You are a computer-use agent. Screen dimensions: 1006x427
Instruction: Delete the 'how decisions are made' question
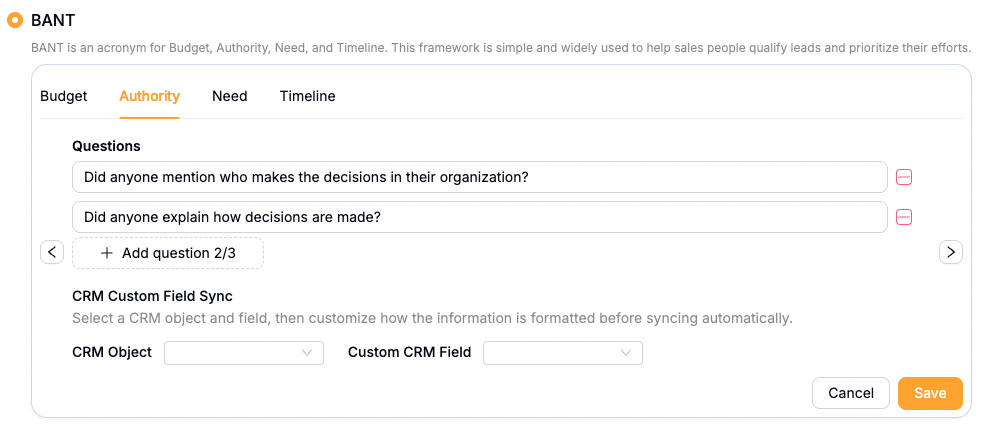904,217
